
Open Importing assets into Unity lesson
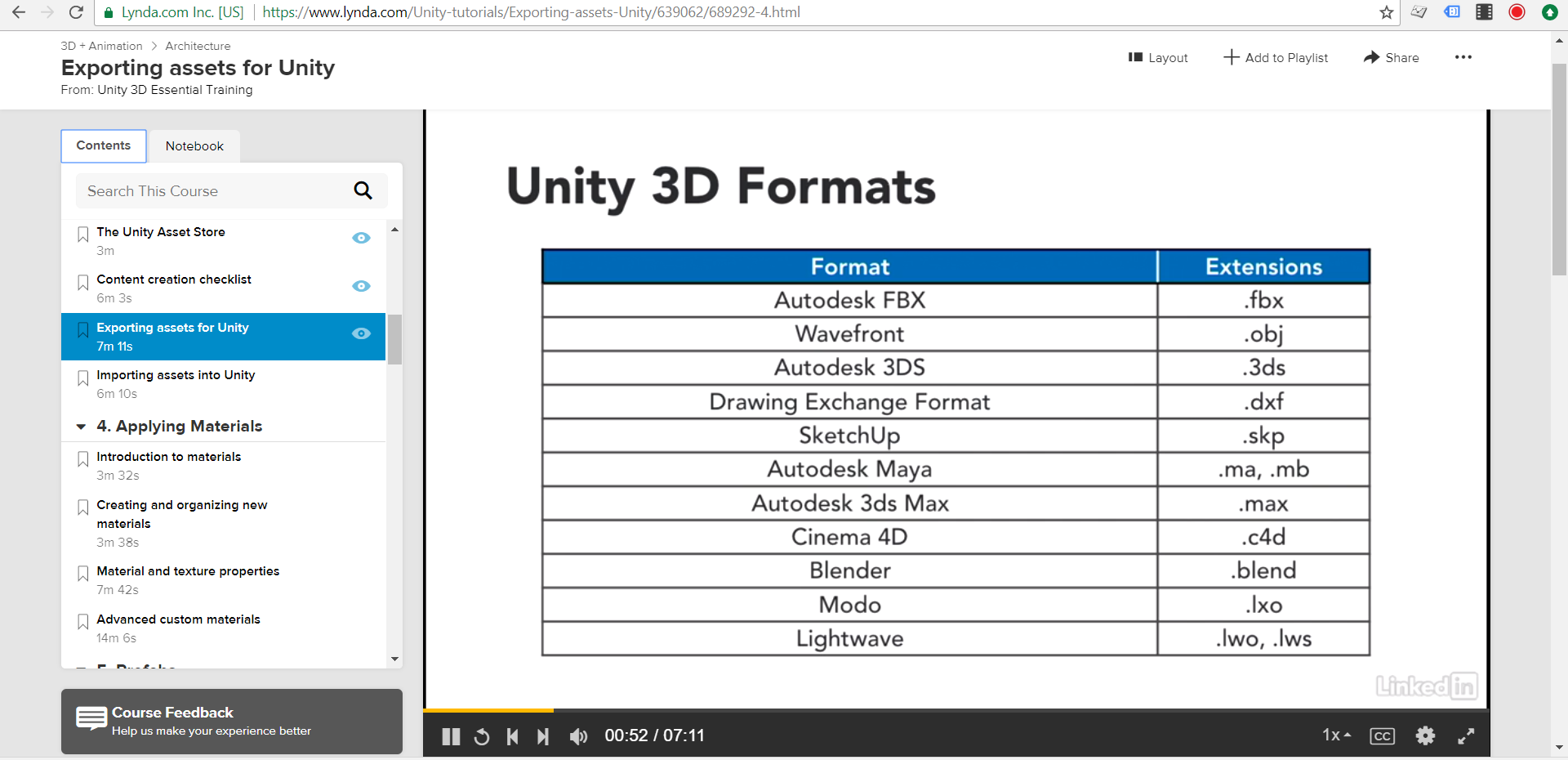pos(176,375)
